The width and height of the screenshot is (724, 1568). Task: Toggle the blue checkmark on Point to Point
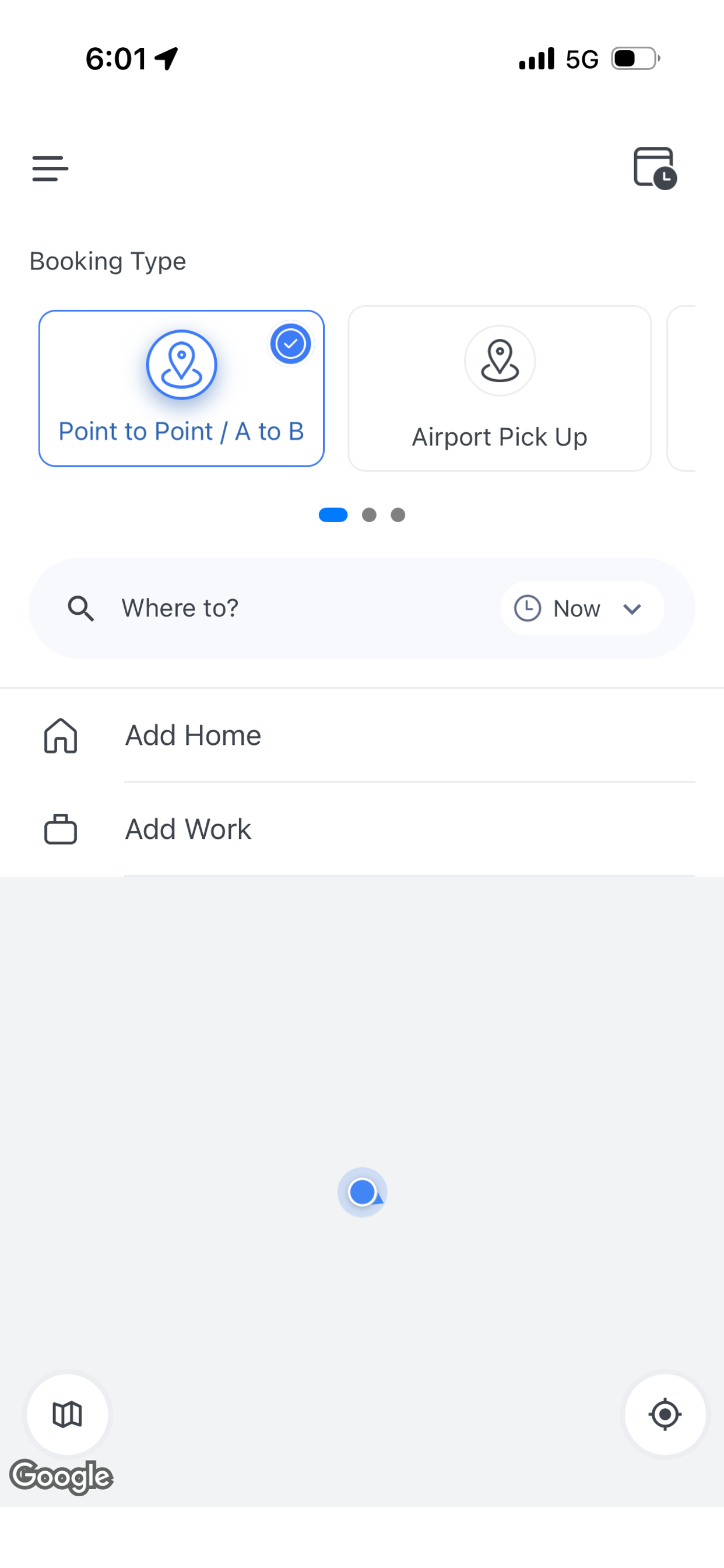(291, 344)
